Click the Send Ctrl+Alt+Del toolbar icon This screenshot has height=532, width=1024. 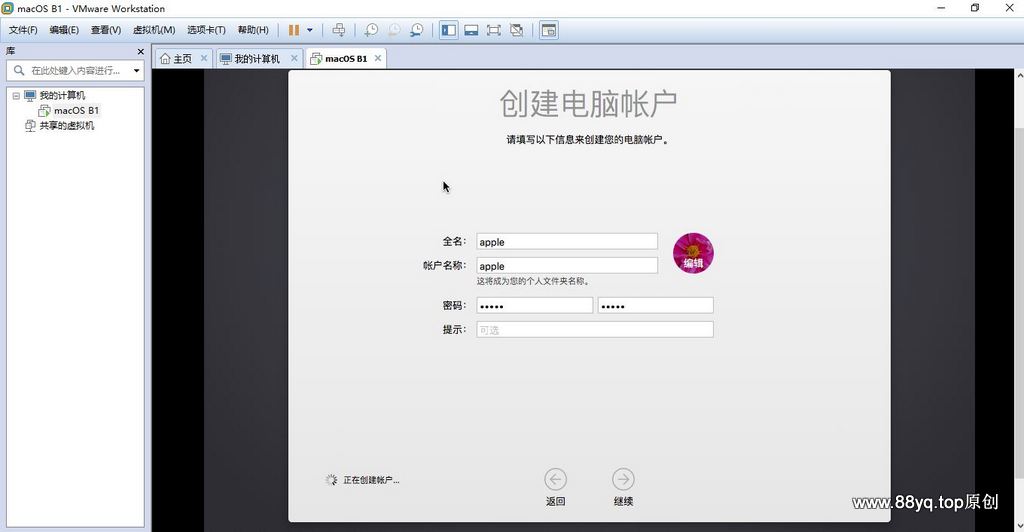(339, 30)
